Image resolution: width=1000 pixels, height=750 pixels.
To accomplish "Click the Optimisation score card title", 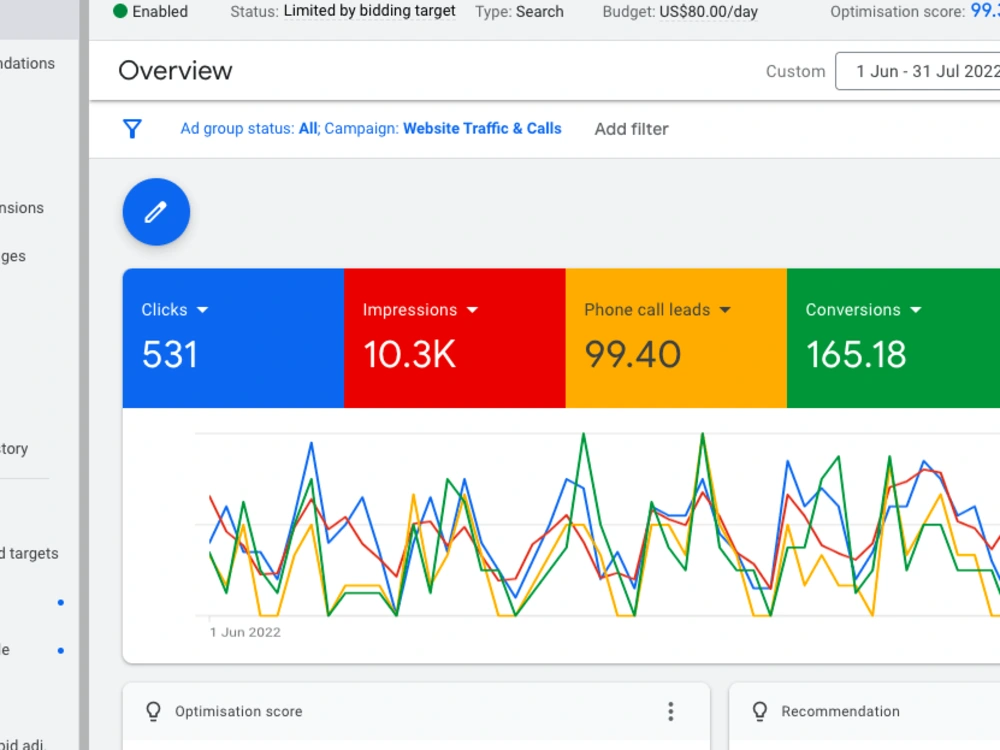I will pyautogui.click(x=239, y=711).
